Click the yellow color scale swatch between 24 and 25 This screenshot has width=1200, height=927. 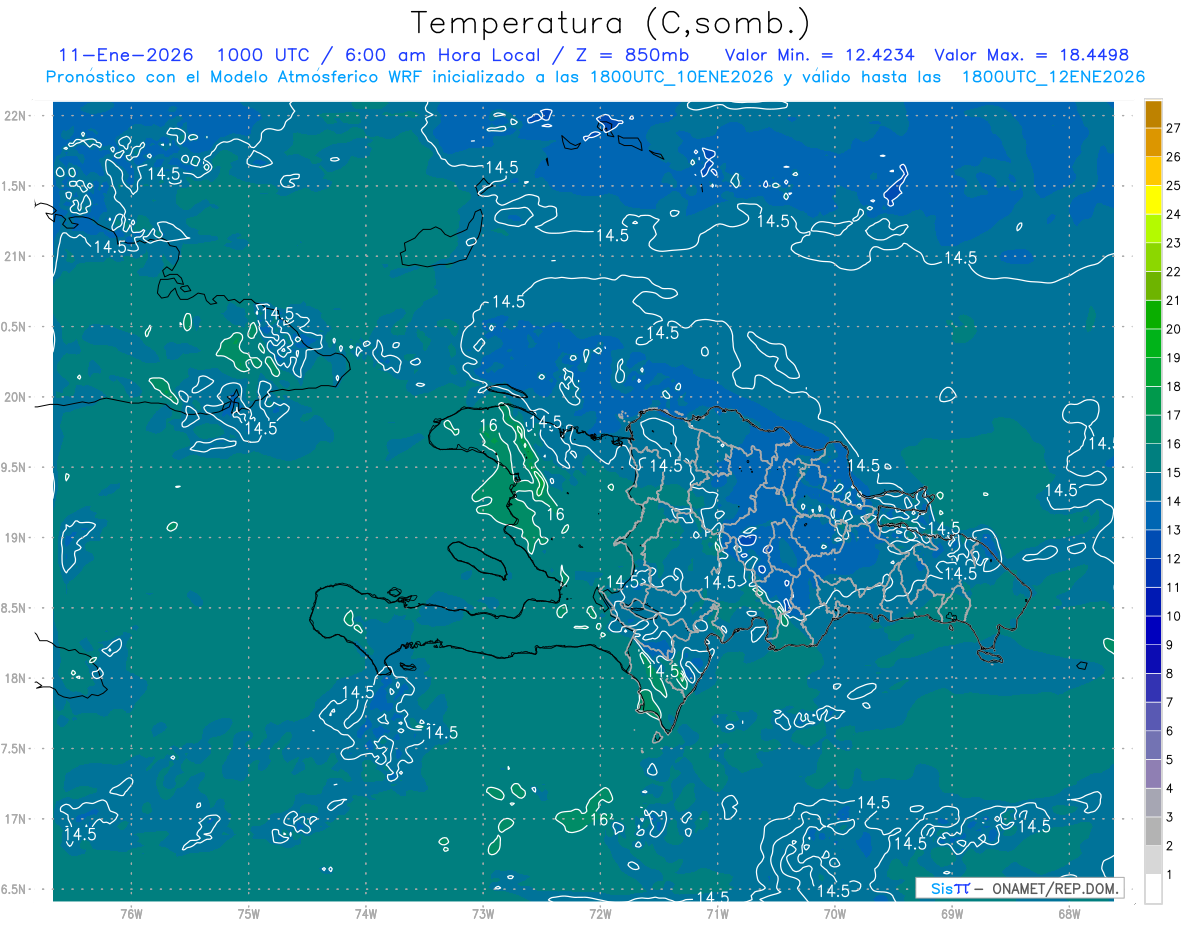coord(1153,200)
